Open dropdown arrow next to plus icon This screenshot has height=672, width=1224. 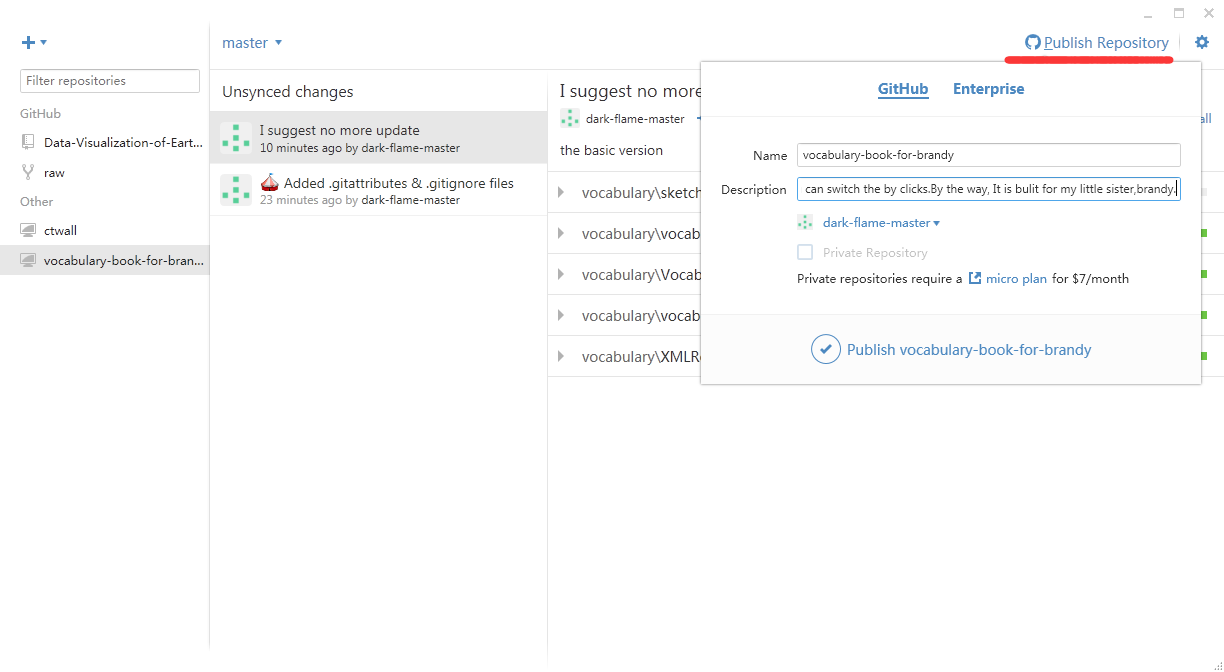pos(44,43)
